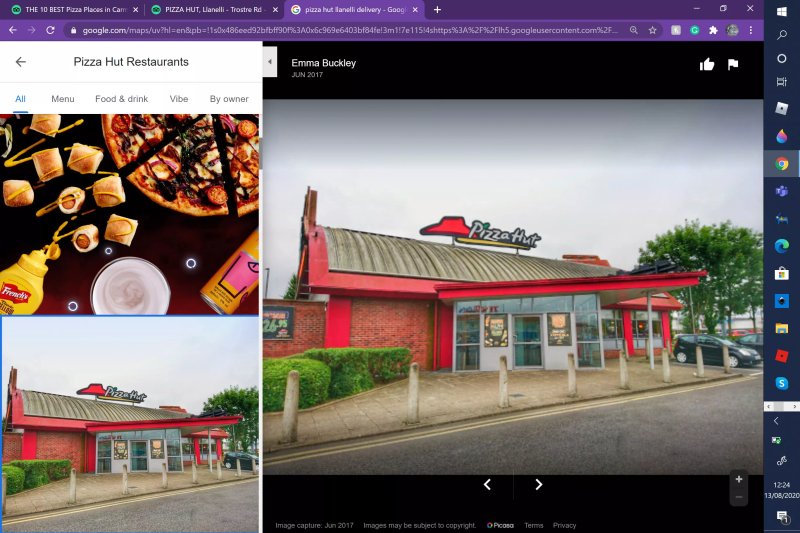Image resolution: width=800 pixels, height=533 pixels.
Task: Open Microsoft Store on taskbar
Action: (x=782, y=274)
